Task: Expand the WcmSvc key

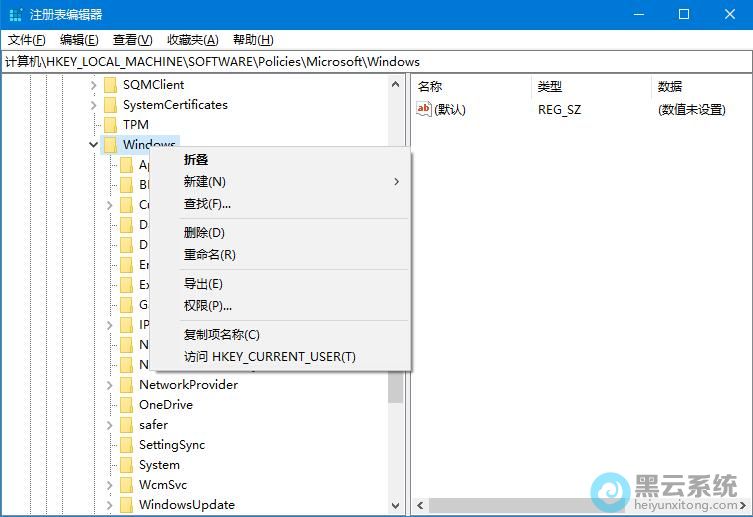Action: [x=109, y=485]
